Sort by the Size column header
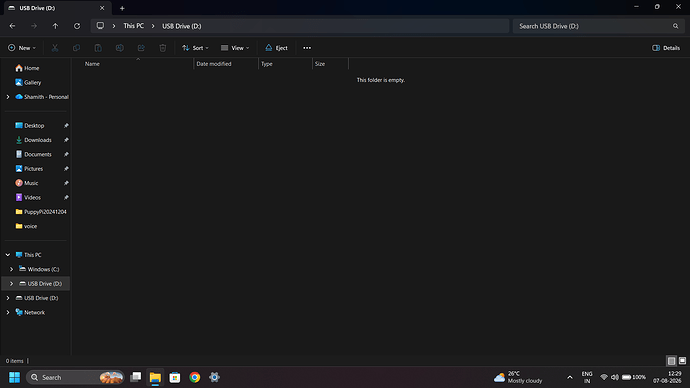690x388 pixels. coord(330,64)
